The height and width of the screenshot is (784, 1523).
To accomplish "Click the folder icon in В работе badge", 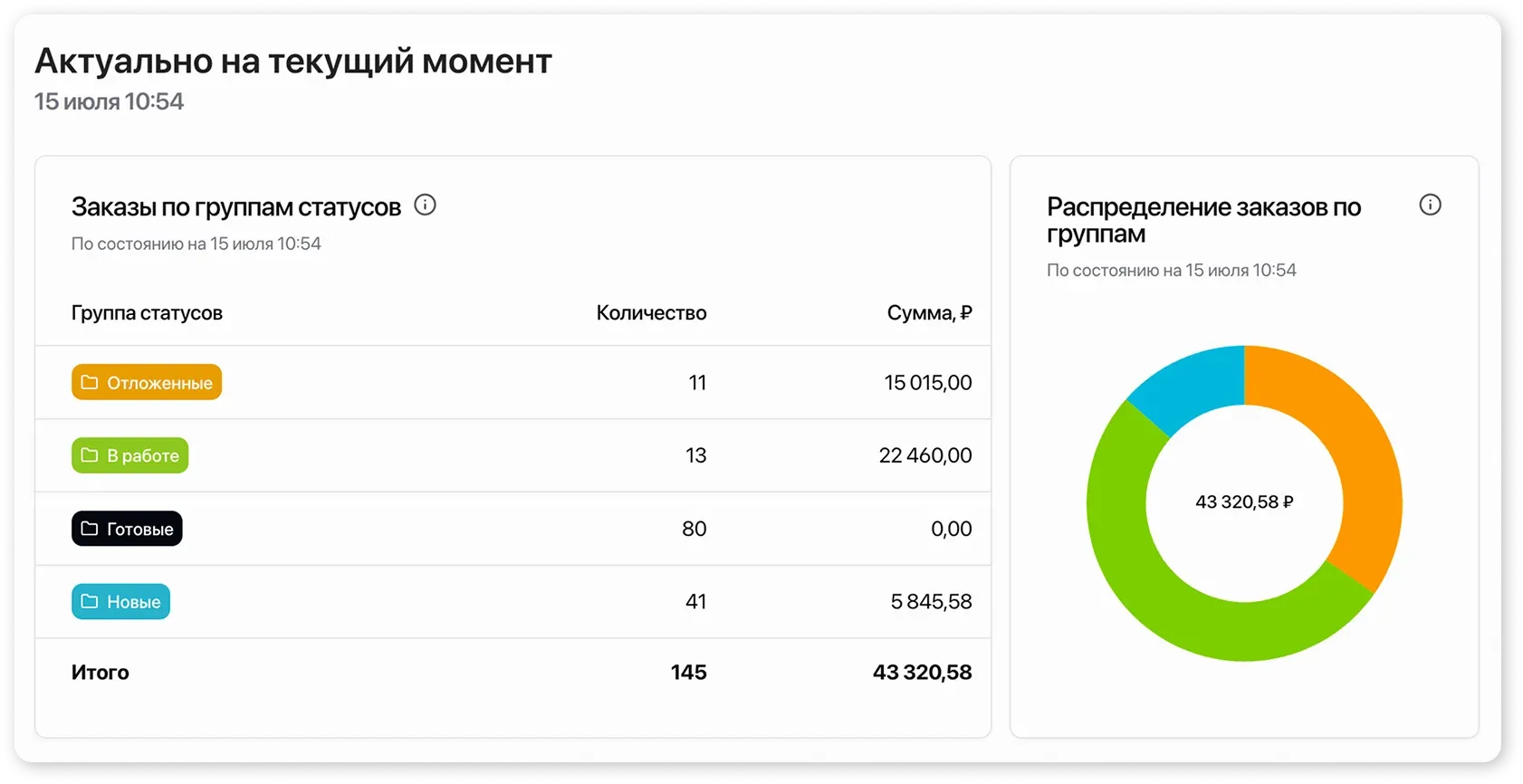I will [x=89, y=454].
